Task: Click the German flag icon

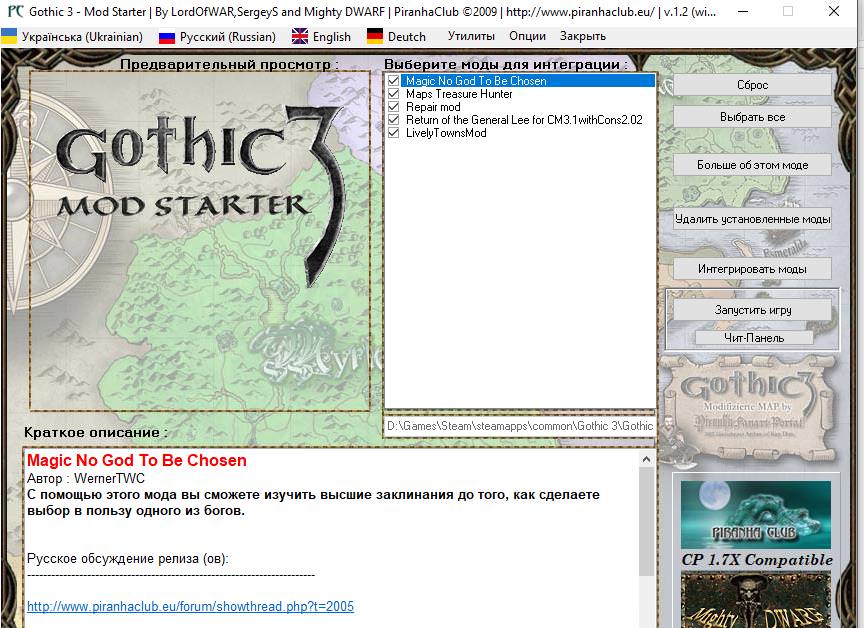Action: point(375,37)
